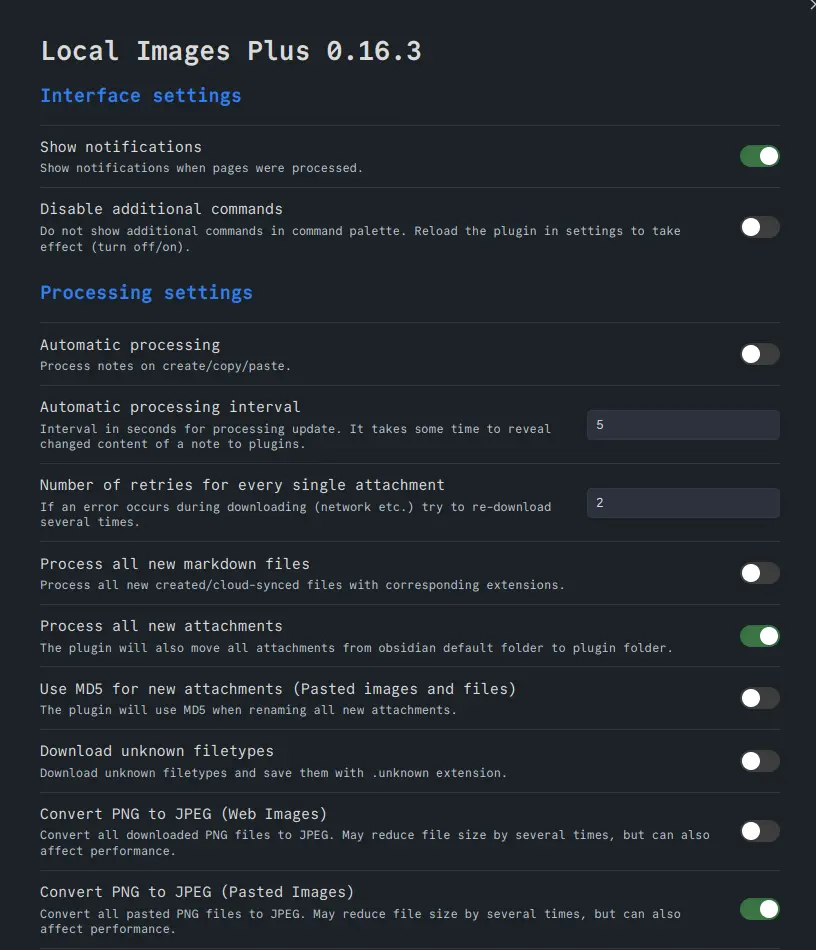Click the Show notifications setting label
This screenshot has height=950, width=816.
click(121, 147)
